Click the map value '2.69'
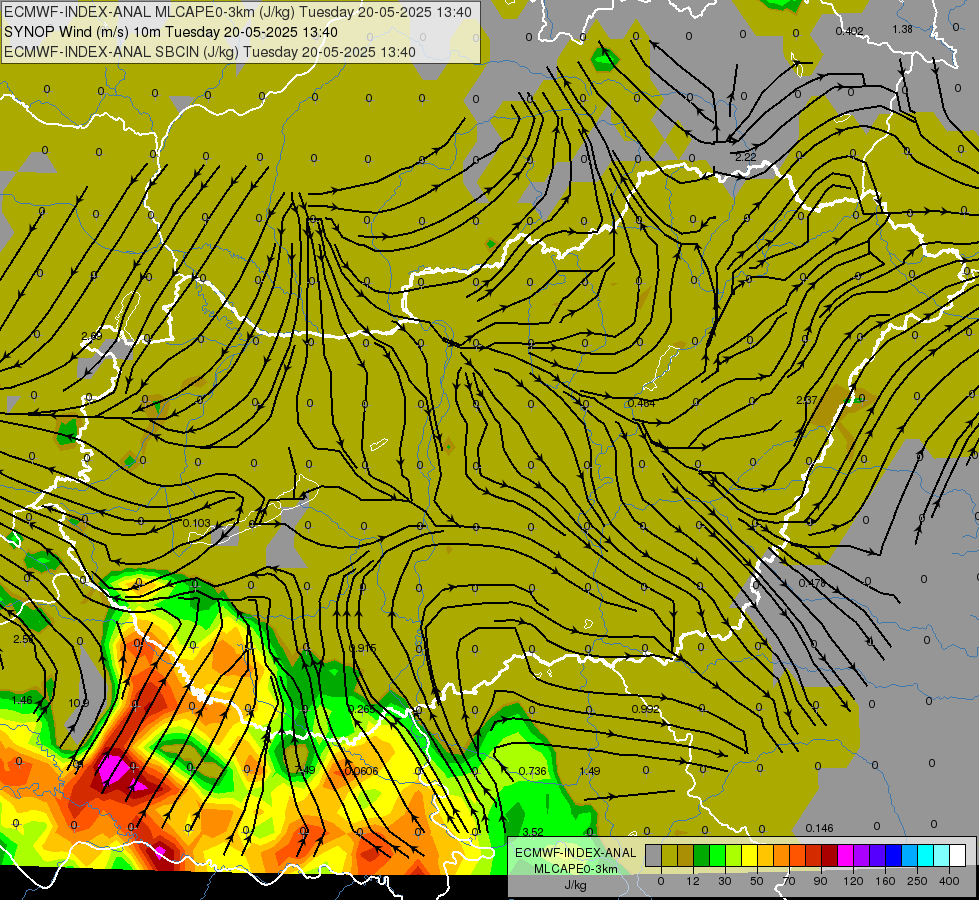 point(92,336)
